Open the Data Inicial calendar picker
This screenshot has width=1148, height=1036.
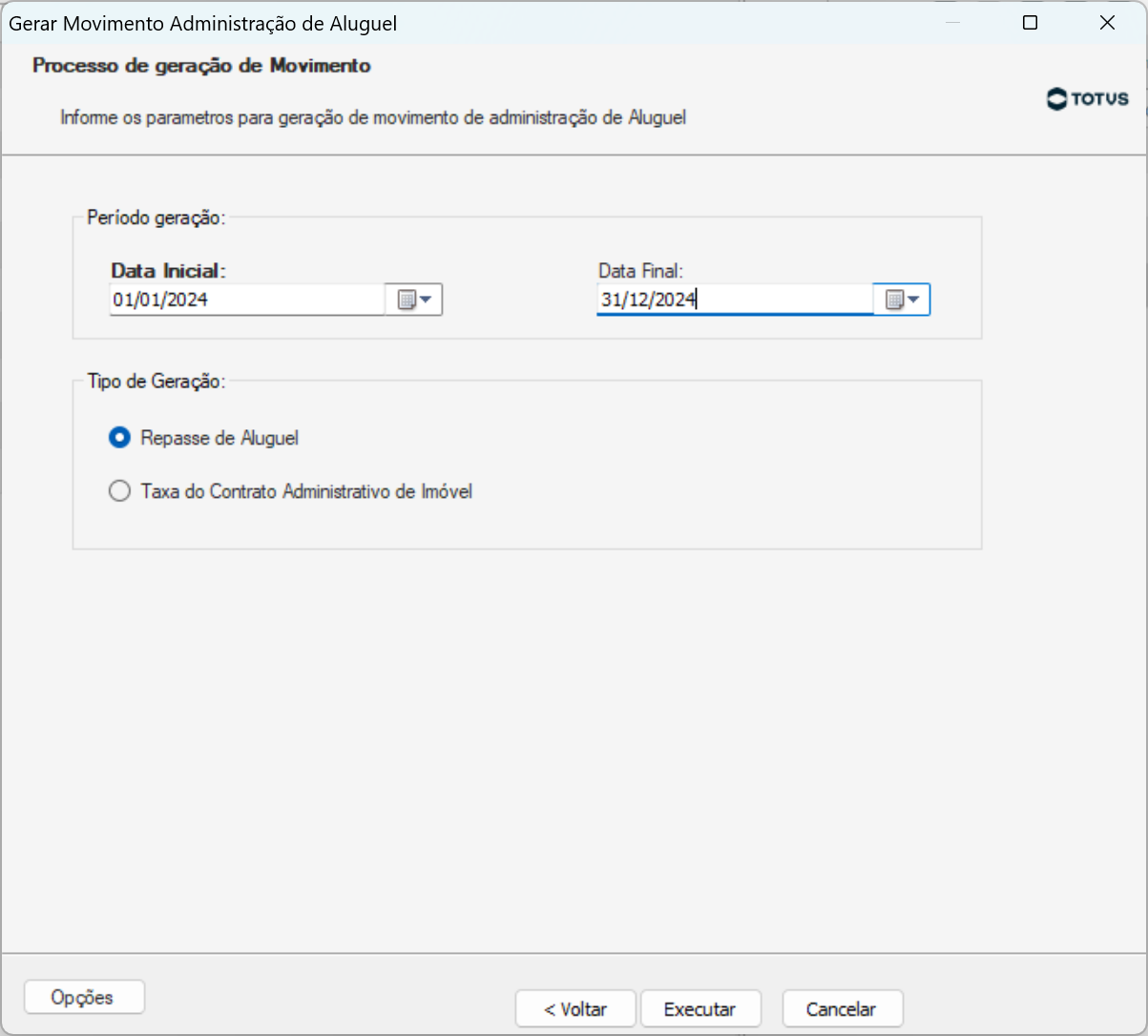click(x=414, y=300)
